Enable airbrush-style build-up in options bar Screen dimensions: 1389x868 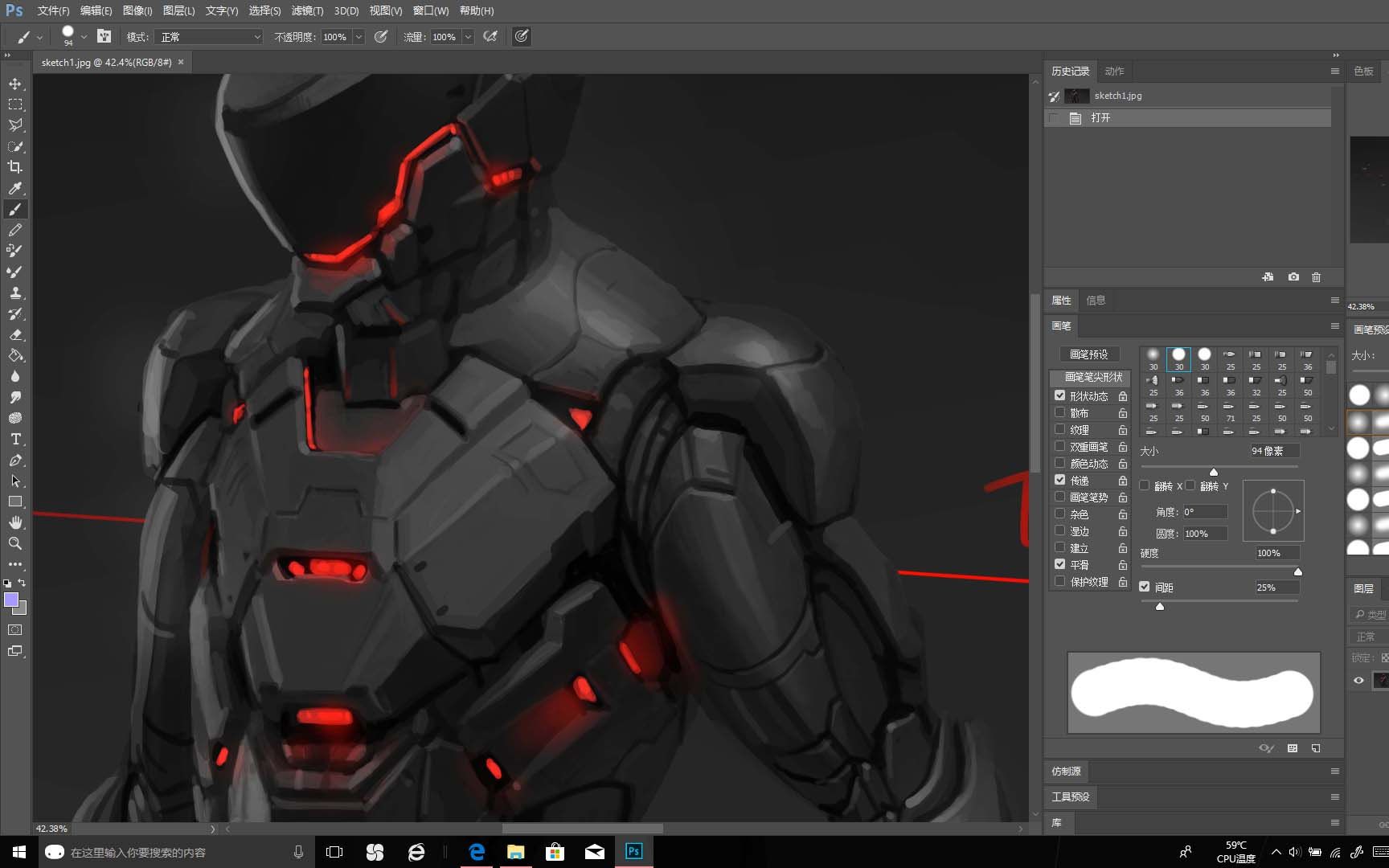pos(490,36)
